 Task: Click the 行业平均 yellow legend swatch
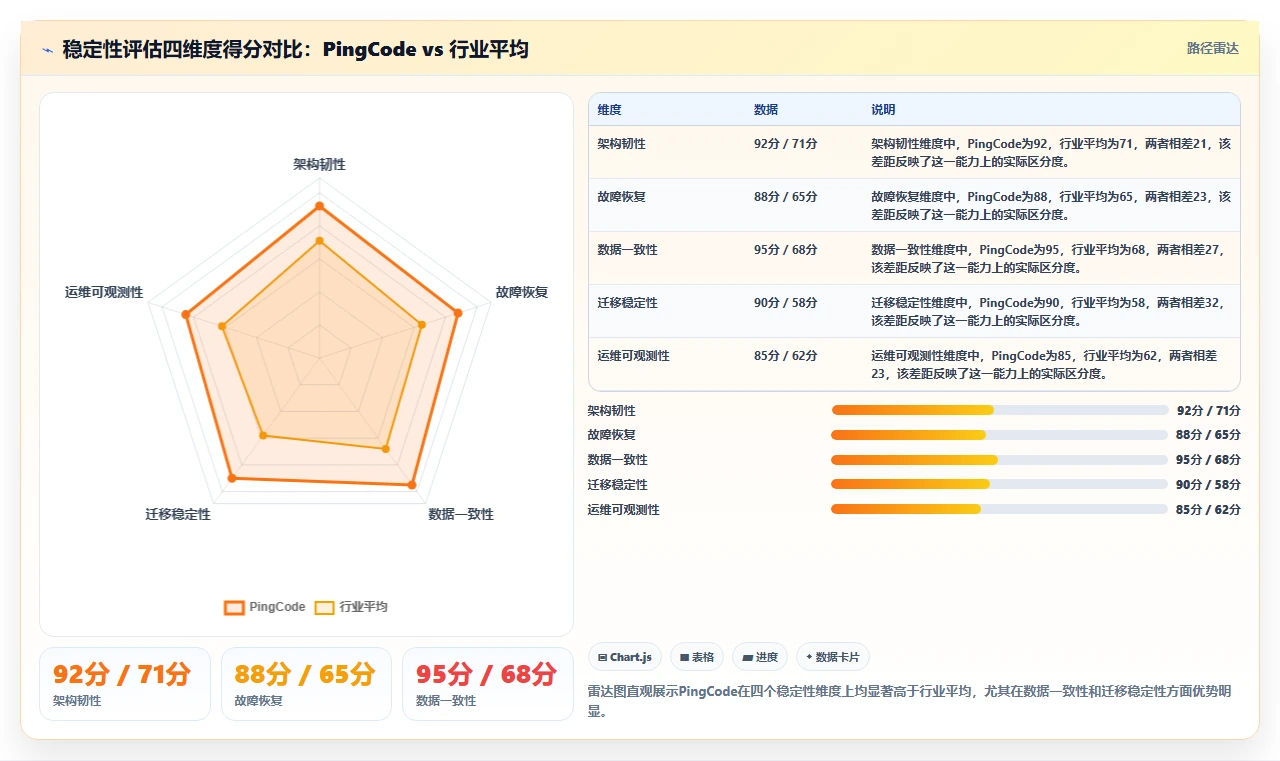(x=324, y=607)
